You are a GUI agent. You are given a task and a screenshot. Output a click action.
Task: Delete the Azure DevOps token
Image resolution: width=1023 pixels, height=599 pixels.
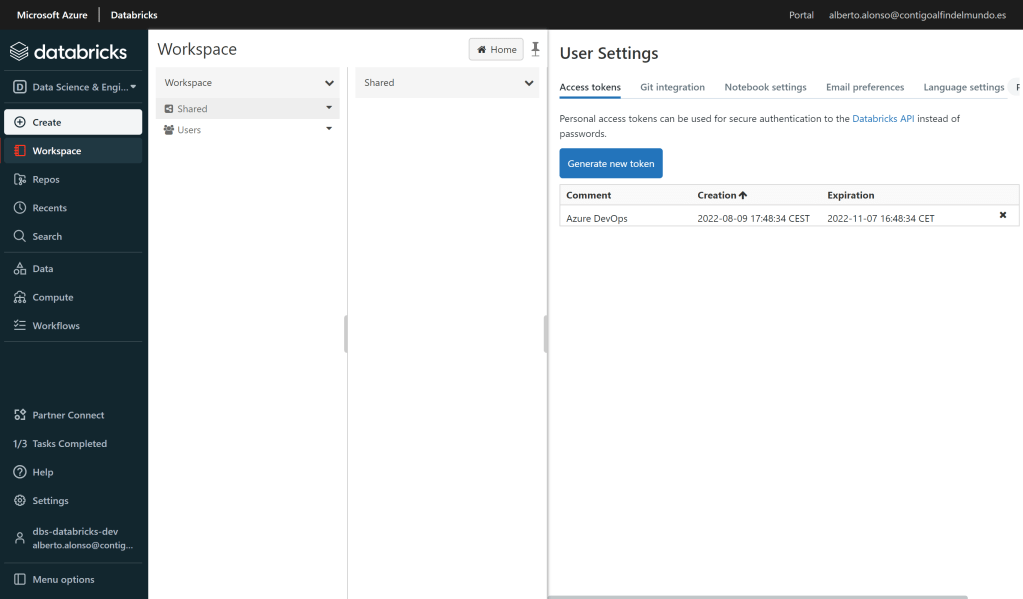tap(1003, 216)
